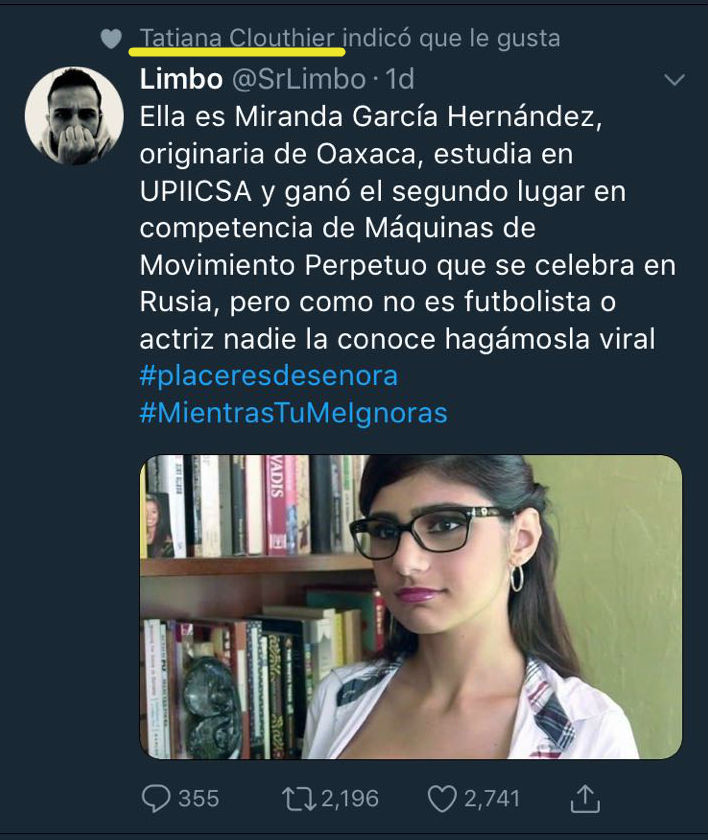Screen dimensions: 708x840
Task: Share the tweet using the upload icon
Action: [585, 799]
